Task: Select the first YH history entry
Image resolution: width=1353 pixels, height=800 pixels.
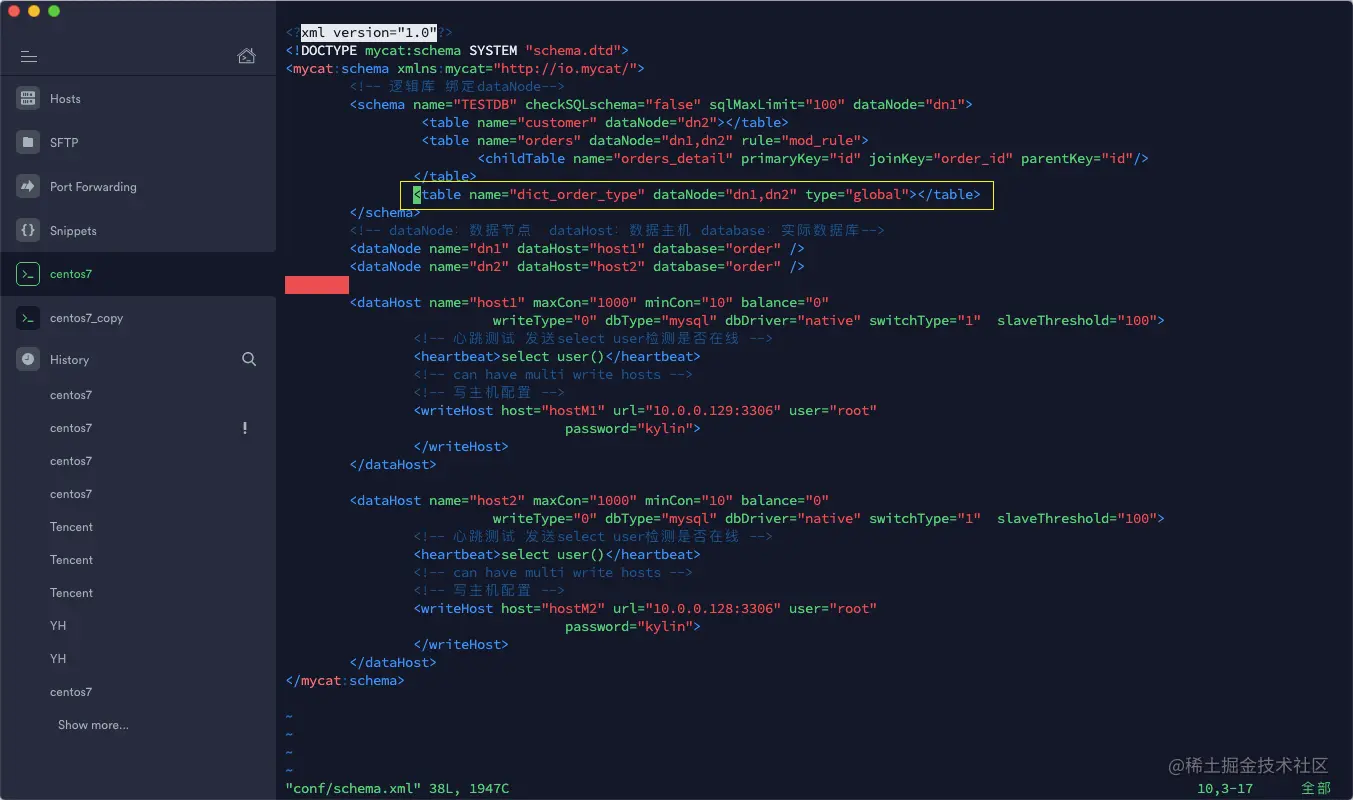Action: point(58,626)
